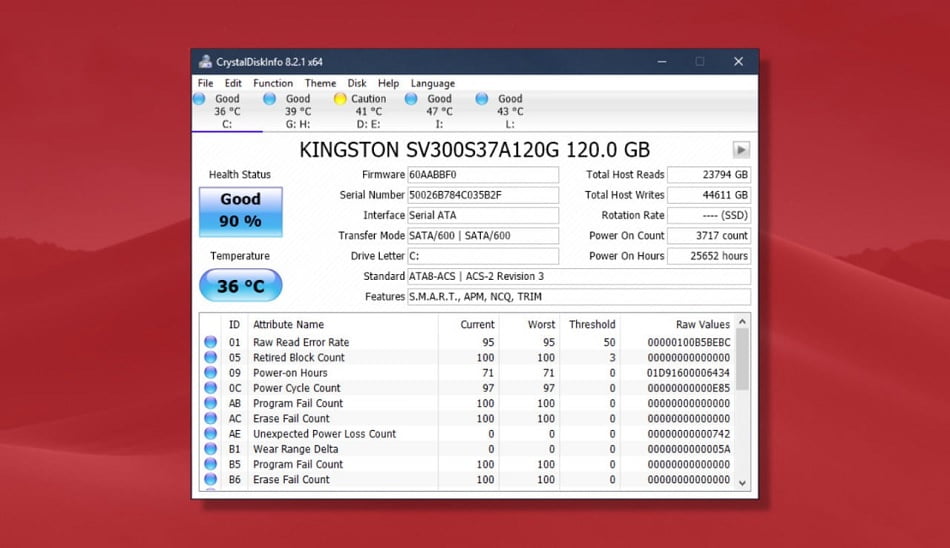Viewport: 950px width, 548px height.
Task: Open the File menu
Action: tap(205, 83)
